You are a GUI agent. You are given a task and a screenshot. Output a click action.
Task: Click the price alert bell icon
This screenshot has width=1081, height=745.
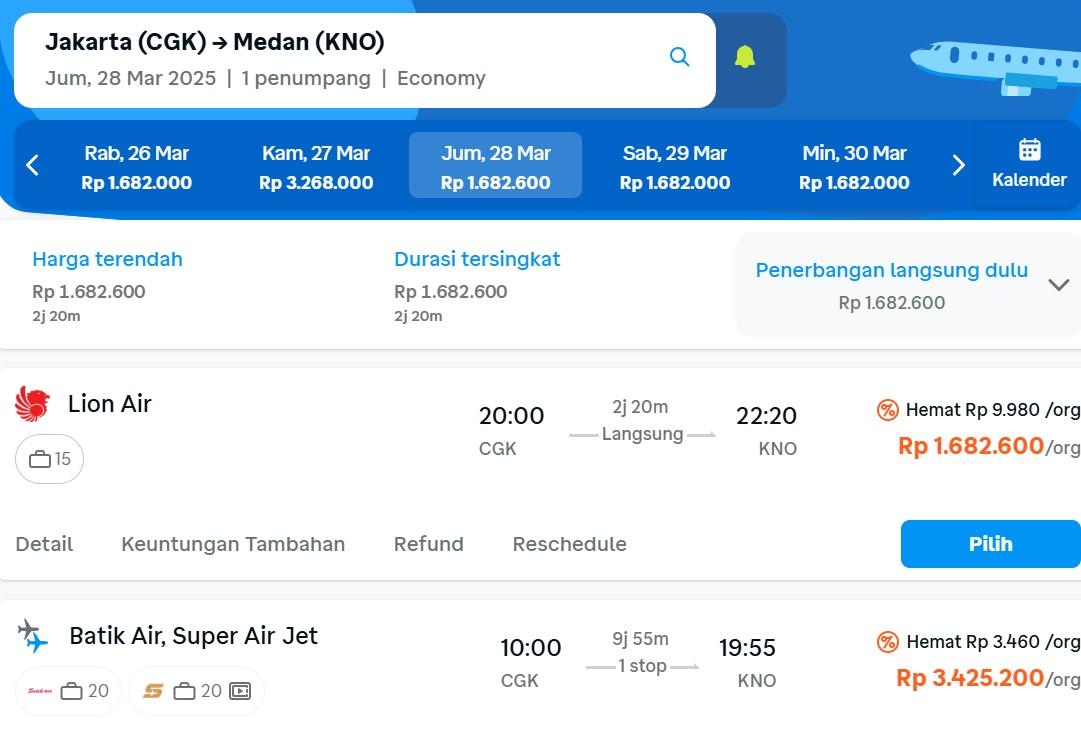[745, 57]
